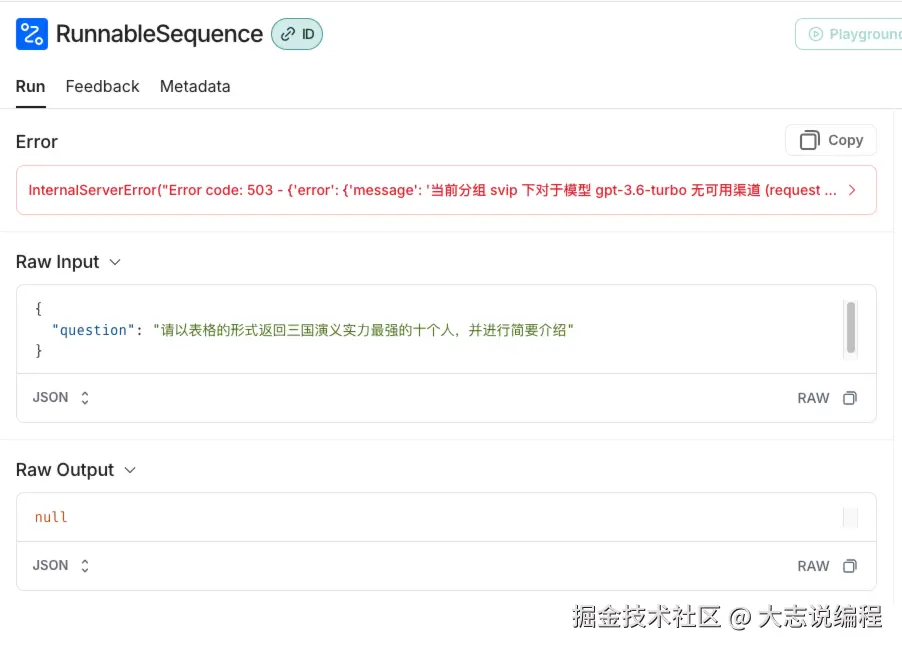Click the null value in Raw Output
This screenshot has width=902, height=650.
click(x=51, y=517)
